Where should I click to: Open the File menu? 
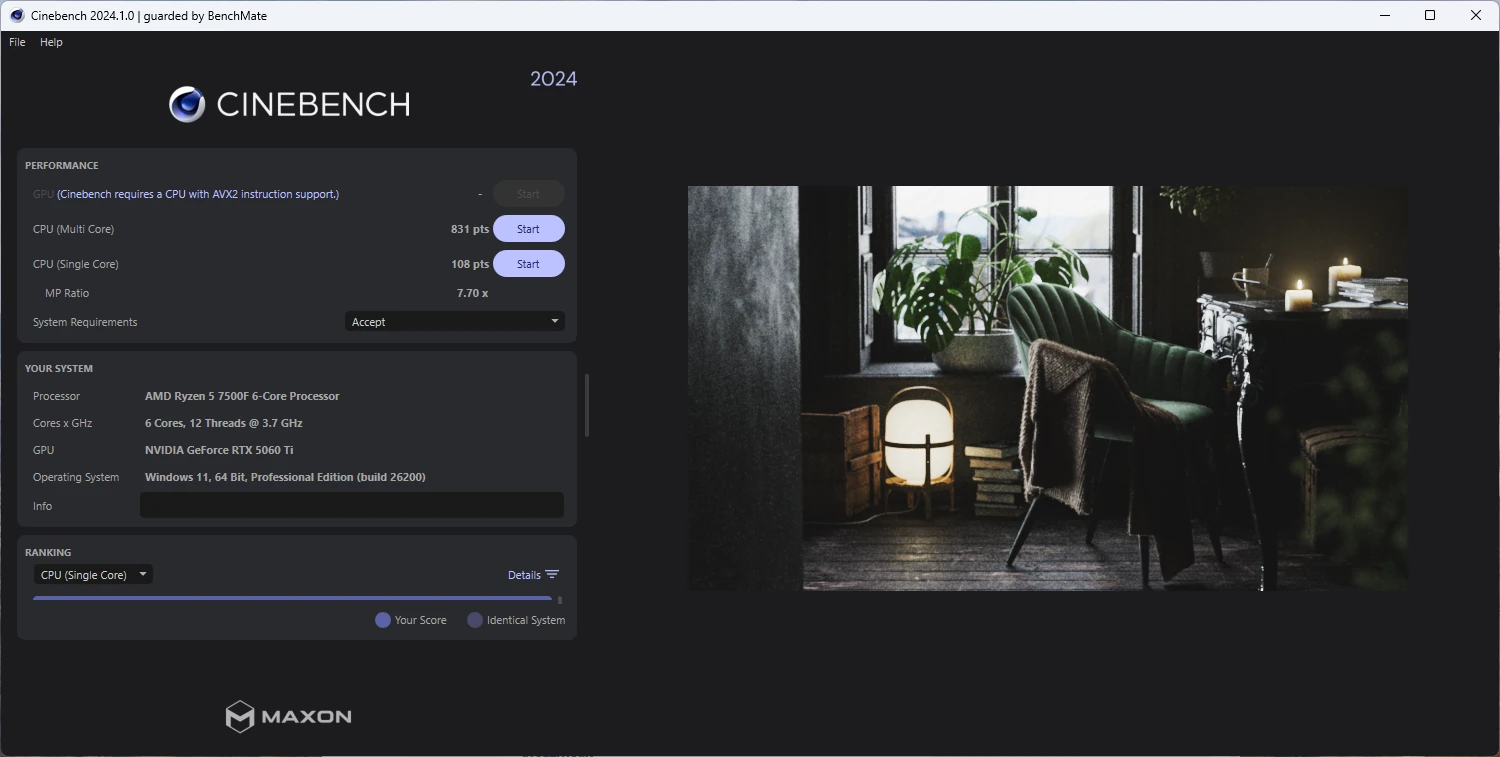pyautogui.click(x=17, y=42)
